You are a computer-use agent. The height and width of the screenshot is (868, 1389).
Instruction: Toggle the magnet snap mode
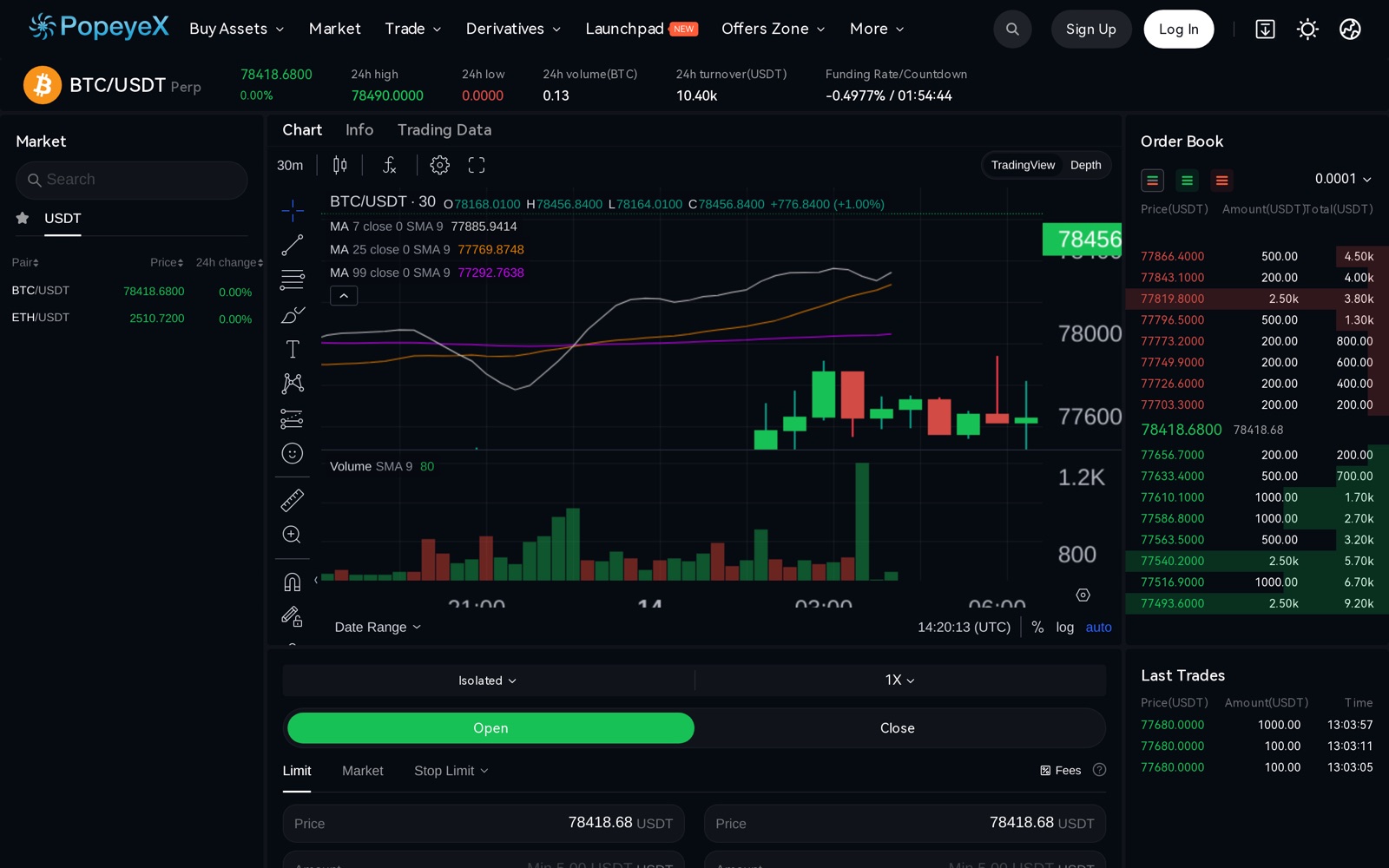[x=293, y=582]
